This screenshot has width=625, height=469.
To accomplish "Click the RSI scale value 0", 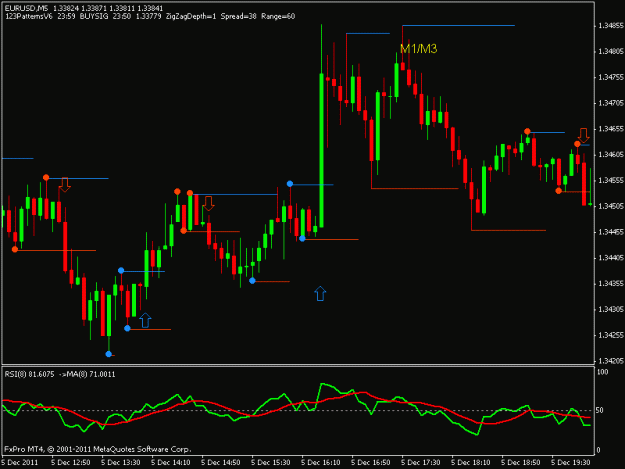I will point(600,450).
